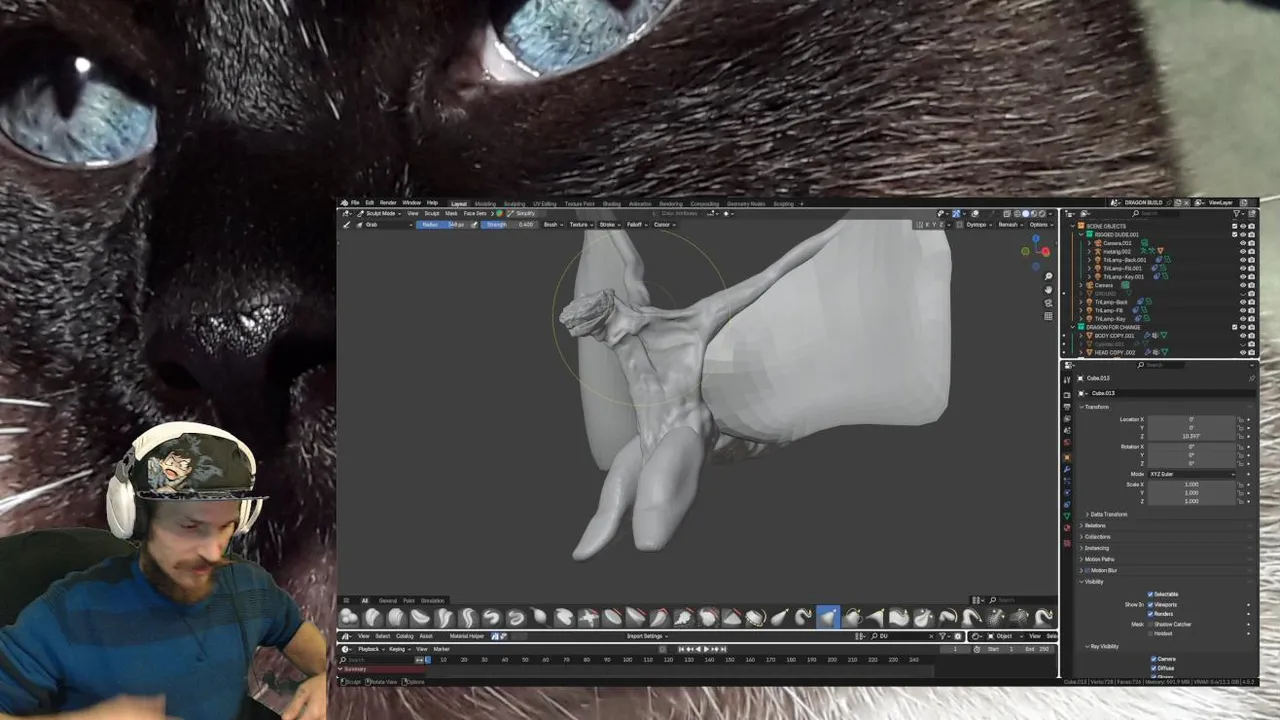1280x720 pixels.
Task: Open the Sculpt Mode dropdown
Action: 379,213
